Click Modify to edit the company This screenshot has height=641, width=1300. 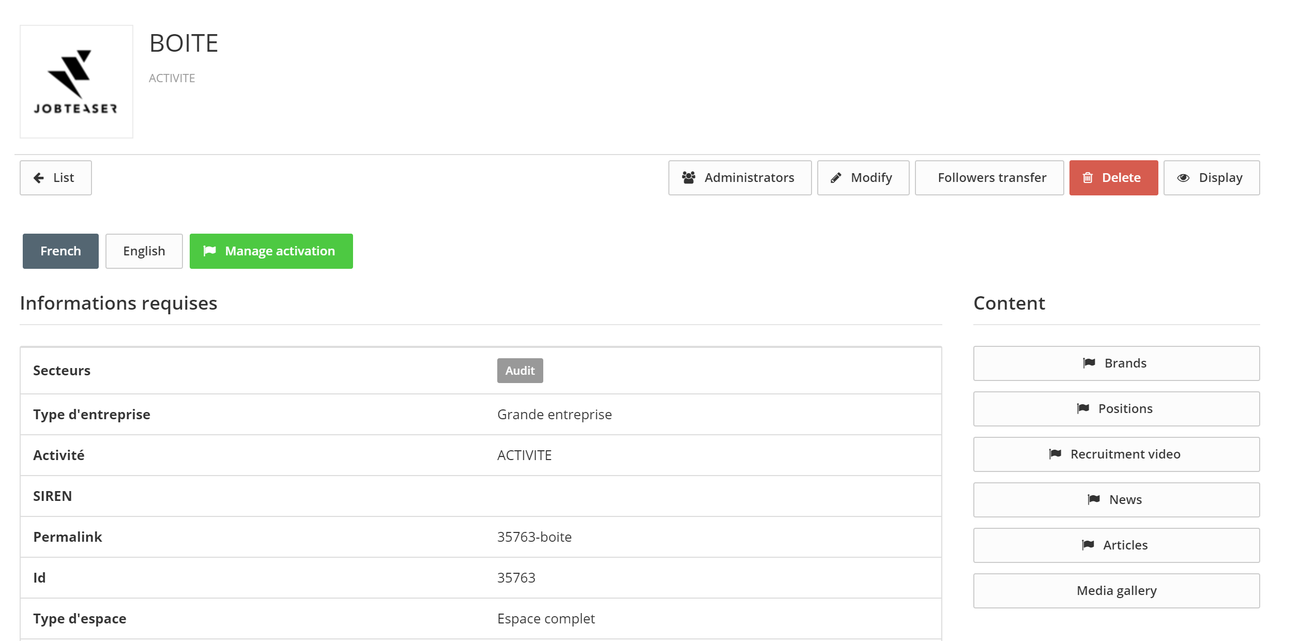click(x=863, y=178)
